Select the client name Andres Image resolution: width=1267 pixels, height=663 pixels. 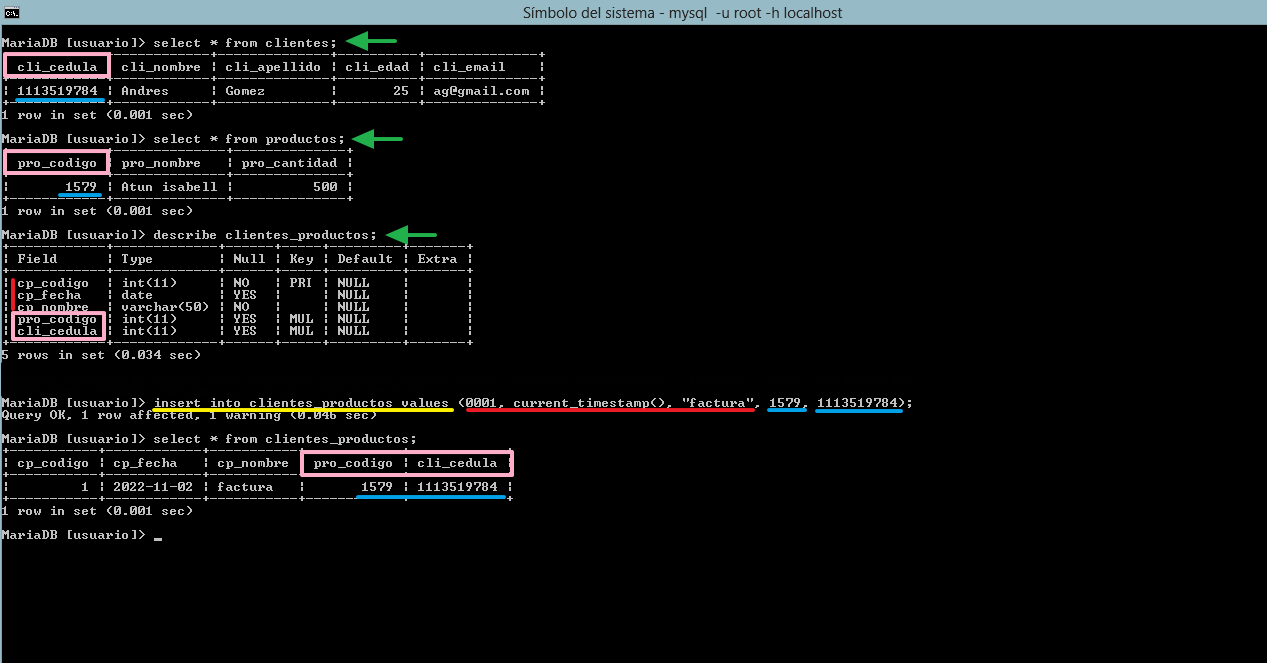point(145,91)
